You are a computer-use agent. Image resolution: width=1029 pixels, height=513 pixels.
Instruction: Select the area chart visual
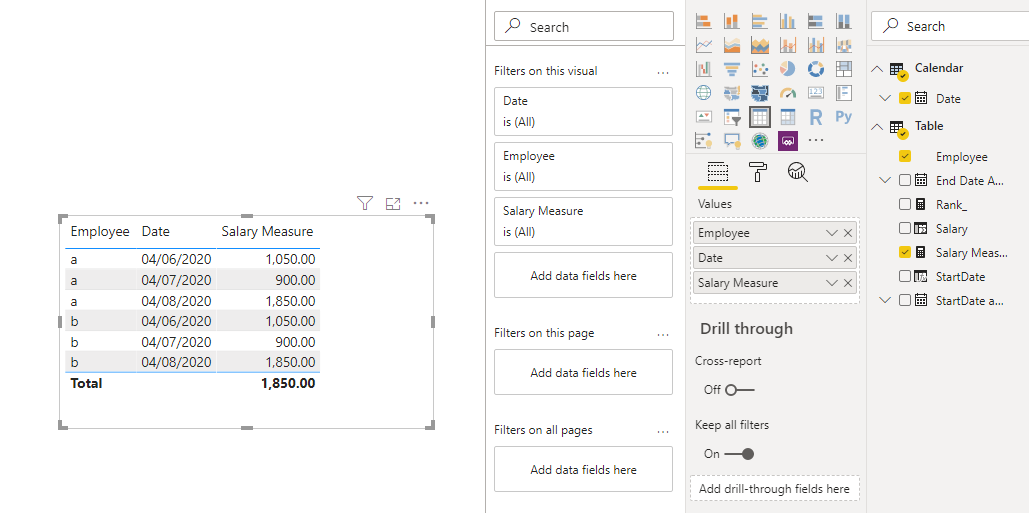click(x=732, y=45)
